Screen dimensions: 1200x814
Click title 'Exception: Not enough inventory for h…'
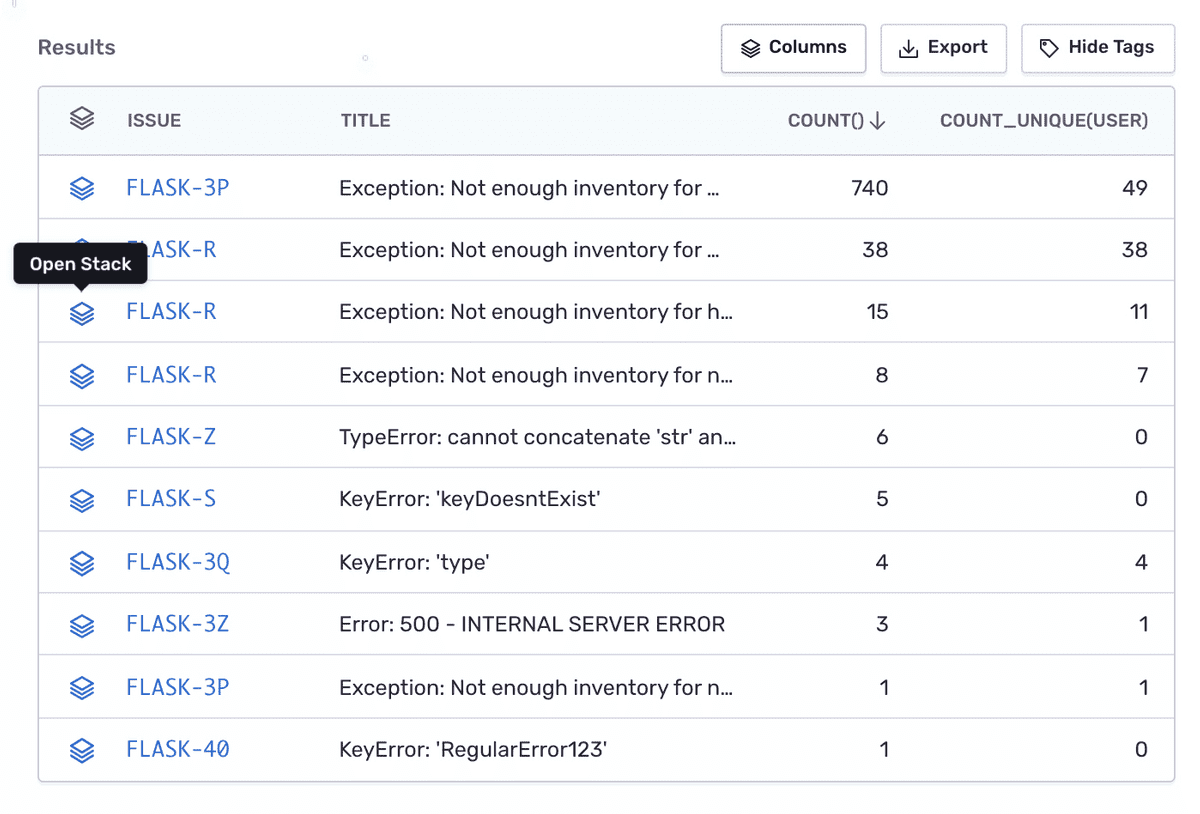tap(536, 312)
